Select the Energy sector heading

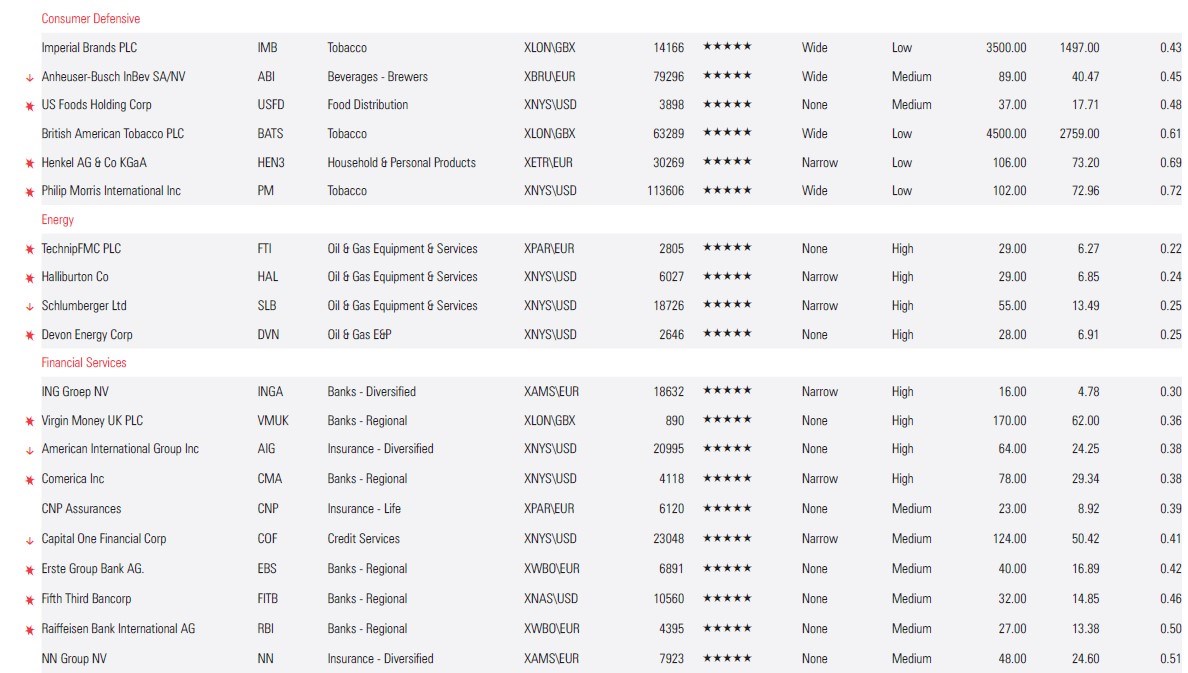(x=57, y=220)
